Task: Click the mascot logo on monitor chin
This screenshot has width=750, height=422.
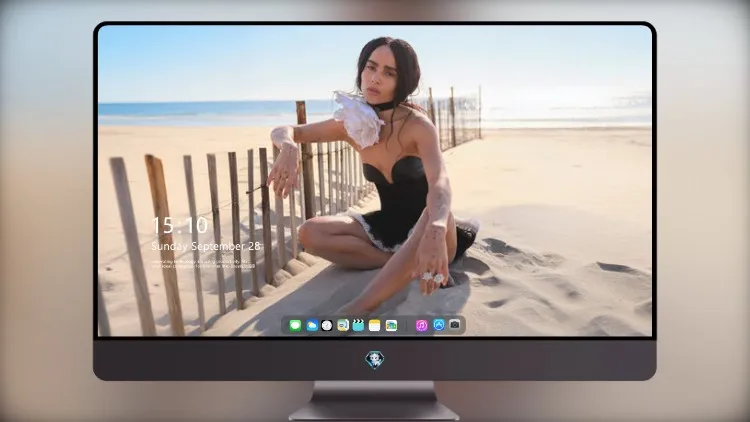Action: [375, 360]
